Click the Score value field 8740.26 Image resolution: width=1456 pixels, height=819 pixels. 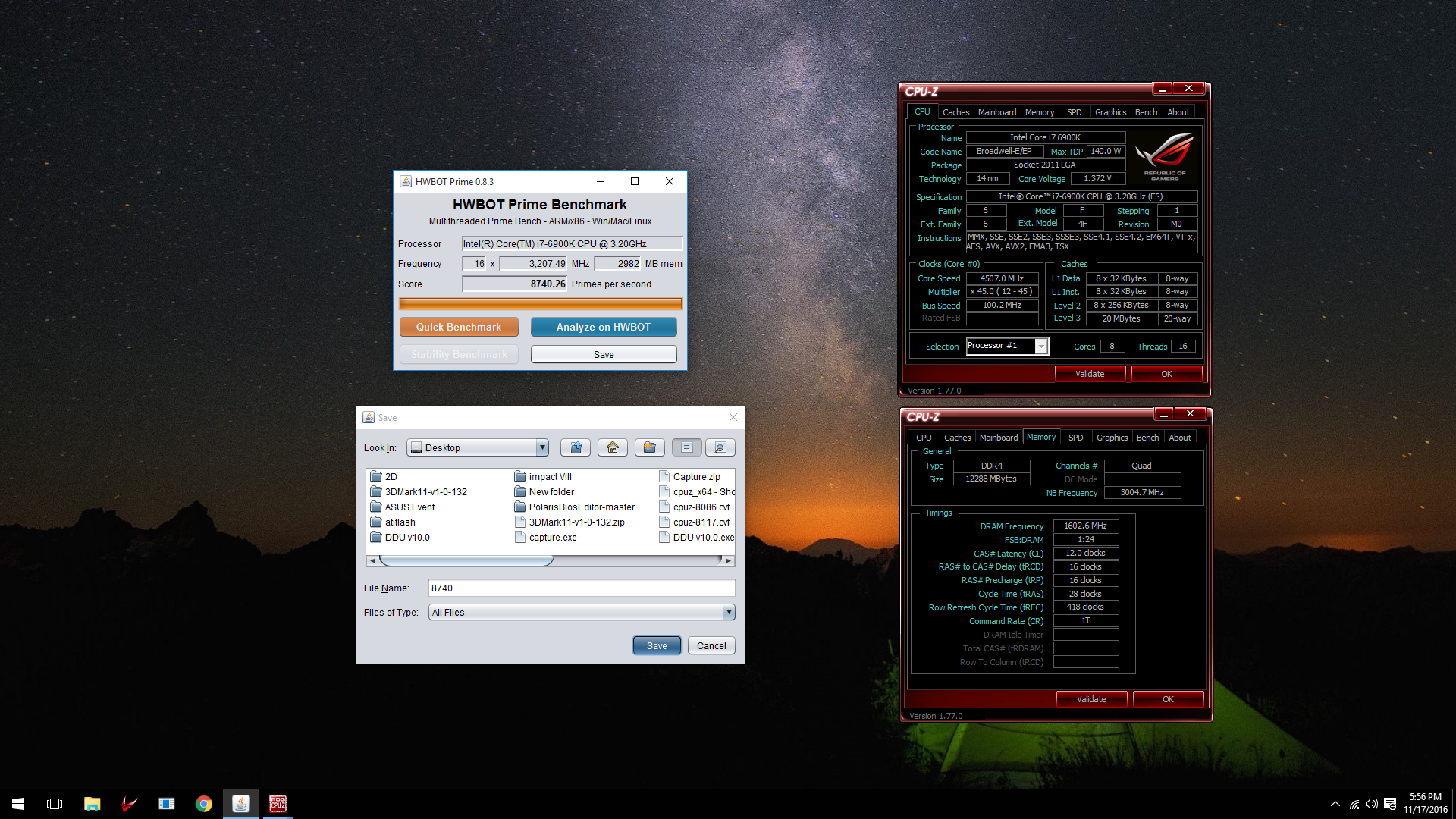coord(515,284)
